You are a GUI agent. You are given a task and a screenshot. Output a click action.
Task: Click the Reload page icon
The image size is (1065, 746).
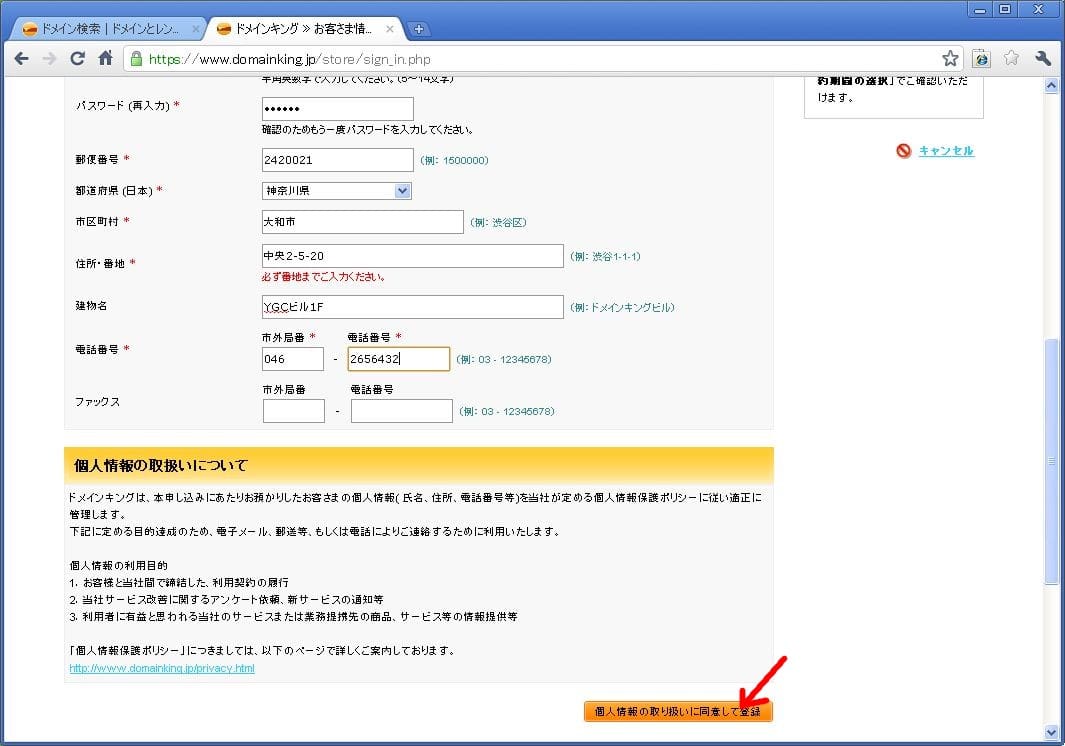[x=77, y=59]
